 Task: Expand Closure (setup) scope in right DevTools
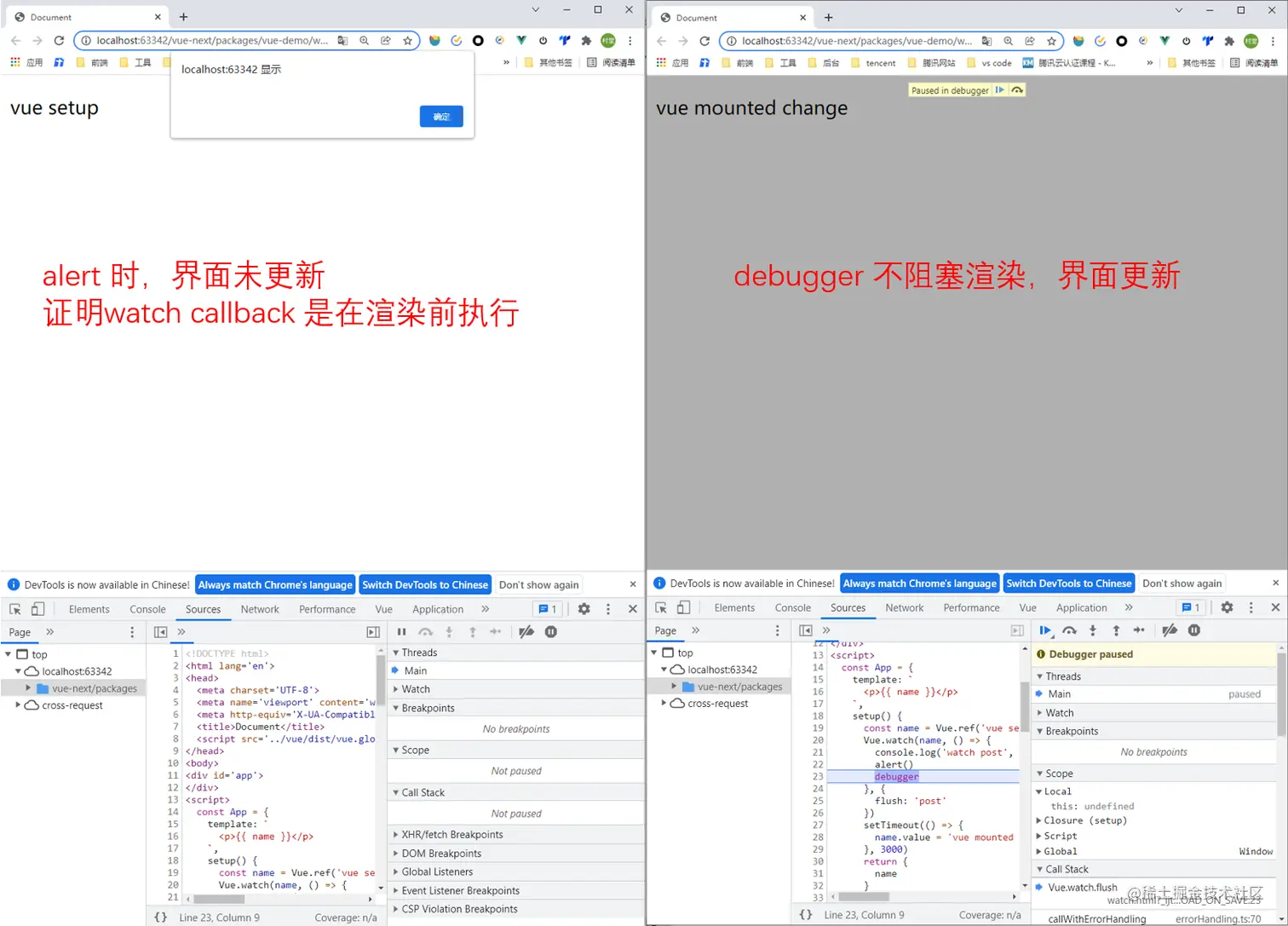point(1039,820)
